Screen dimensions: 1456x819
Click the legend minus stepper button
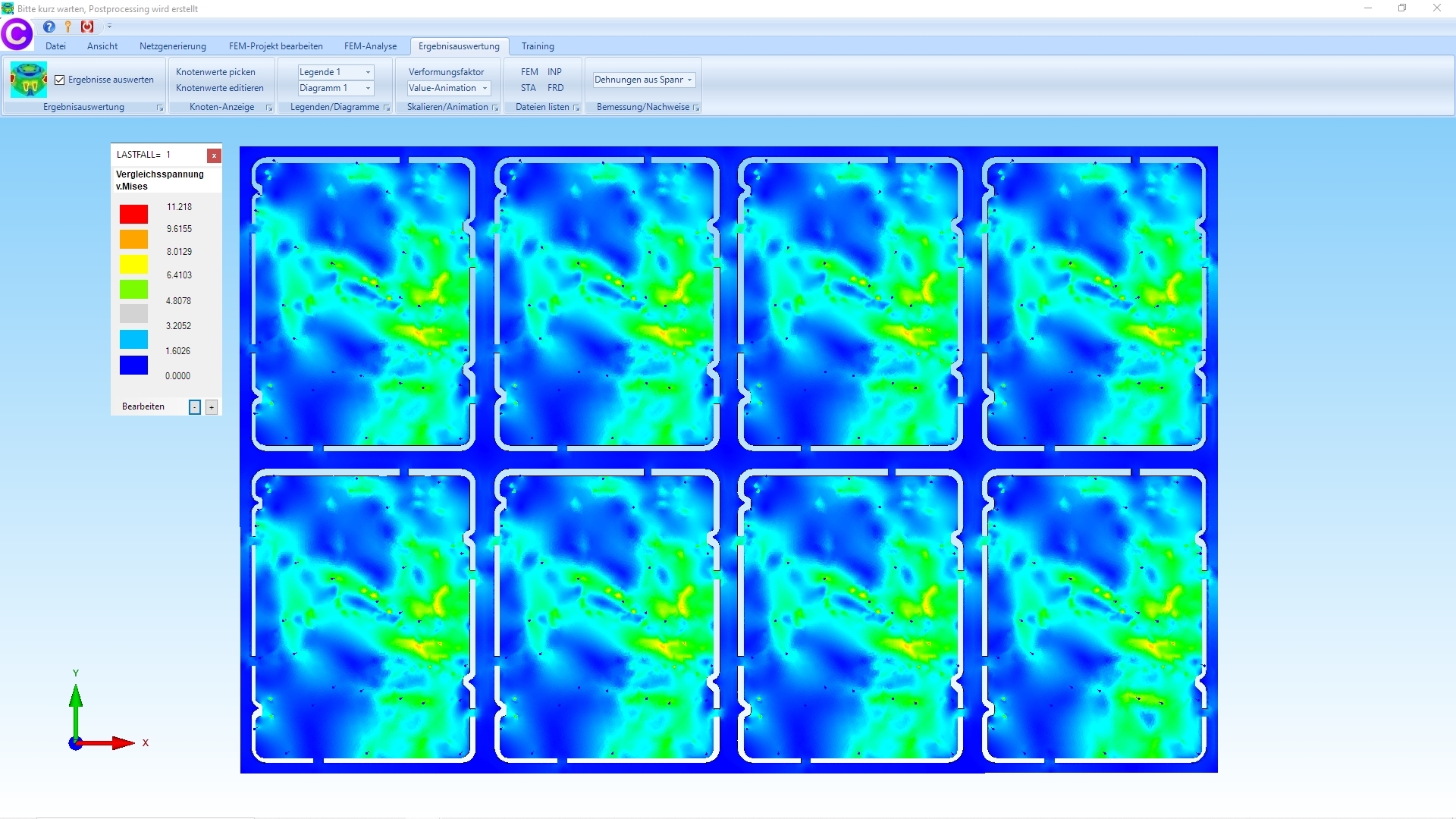pyautogui.click(x=195, y=407)
